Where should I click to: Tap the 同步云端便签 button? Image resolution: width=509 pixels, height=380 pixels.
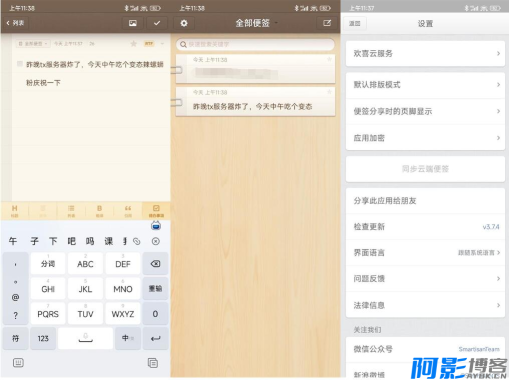(425, 169)
